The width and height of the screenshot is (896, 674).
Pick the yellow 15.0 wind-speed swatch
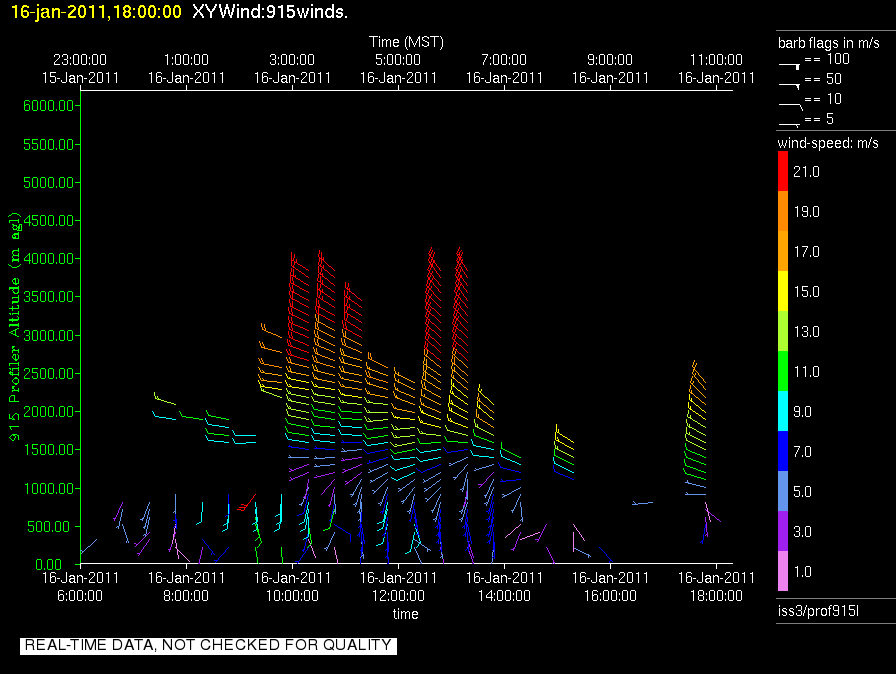[x=783, y=291]
